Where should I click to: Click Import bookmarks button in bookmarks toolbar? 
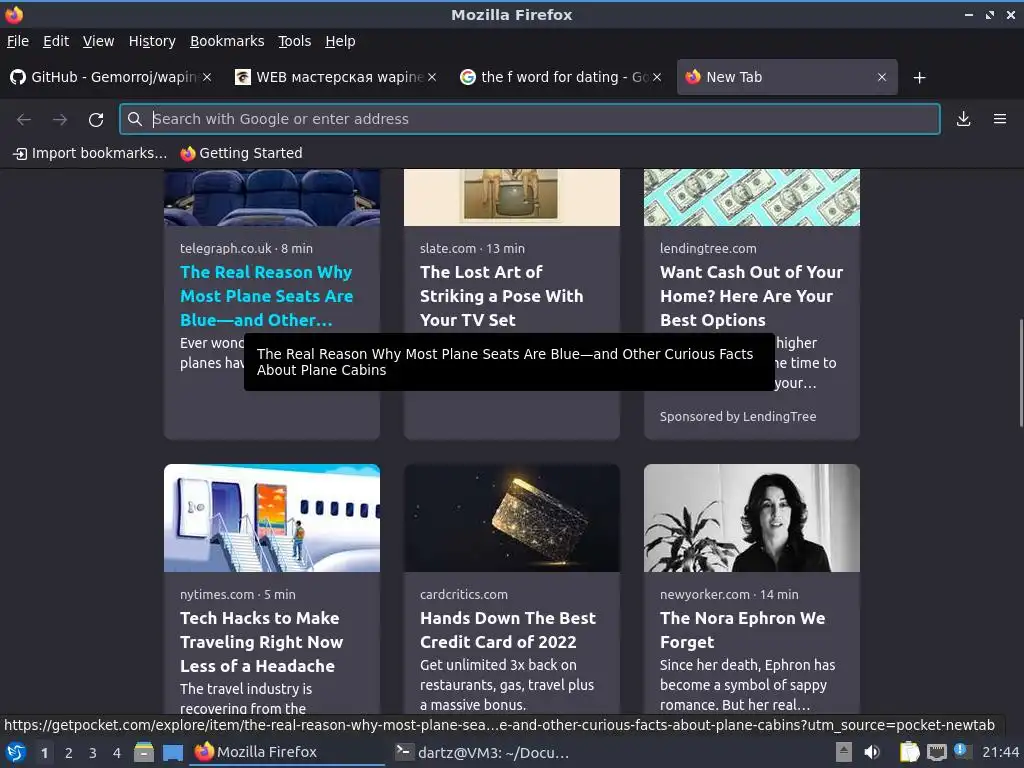click(x=90, y=153)
